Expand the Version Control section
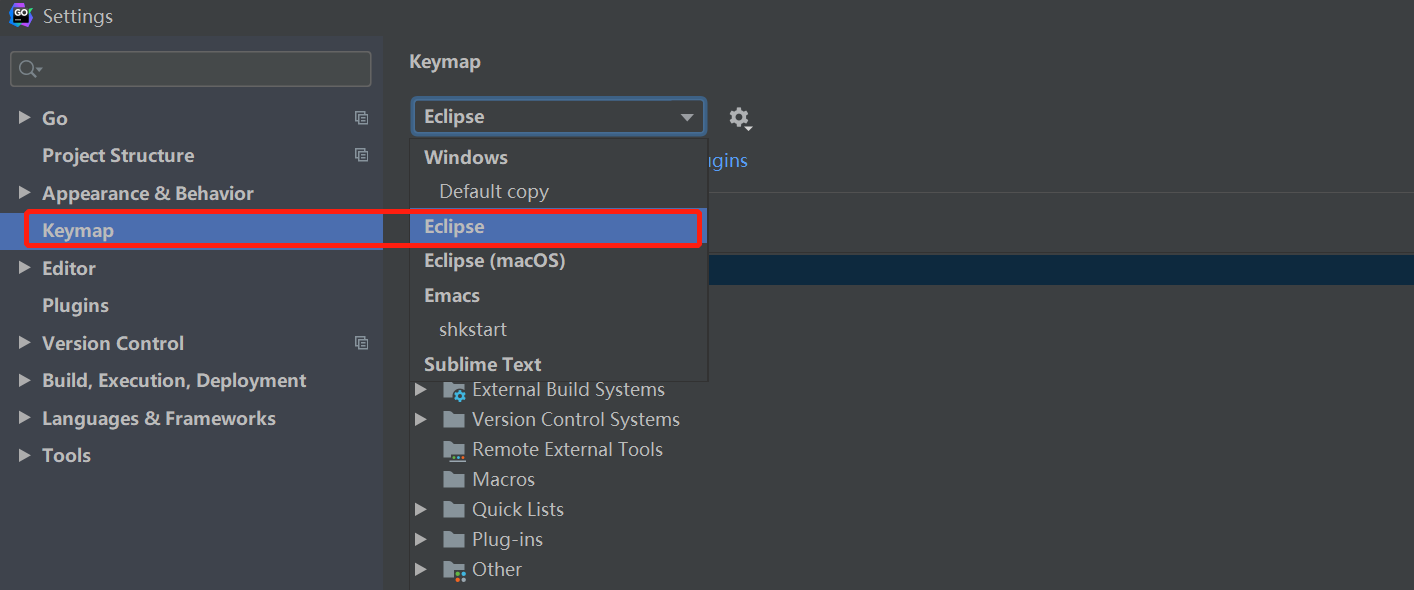This screenshot has height=590, width=1414. [24, 343]
